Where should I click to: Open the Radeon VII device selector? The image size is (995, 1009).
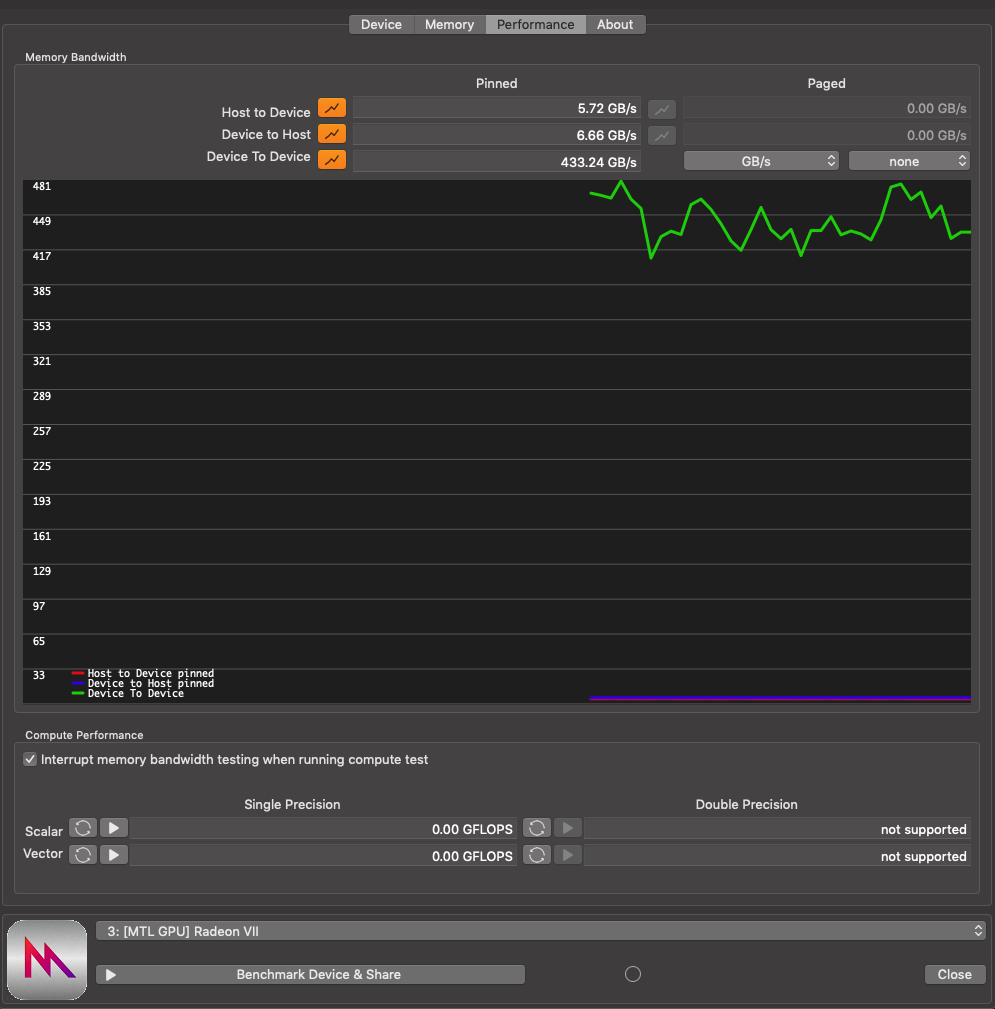[x=540, y=930]
